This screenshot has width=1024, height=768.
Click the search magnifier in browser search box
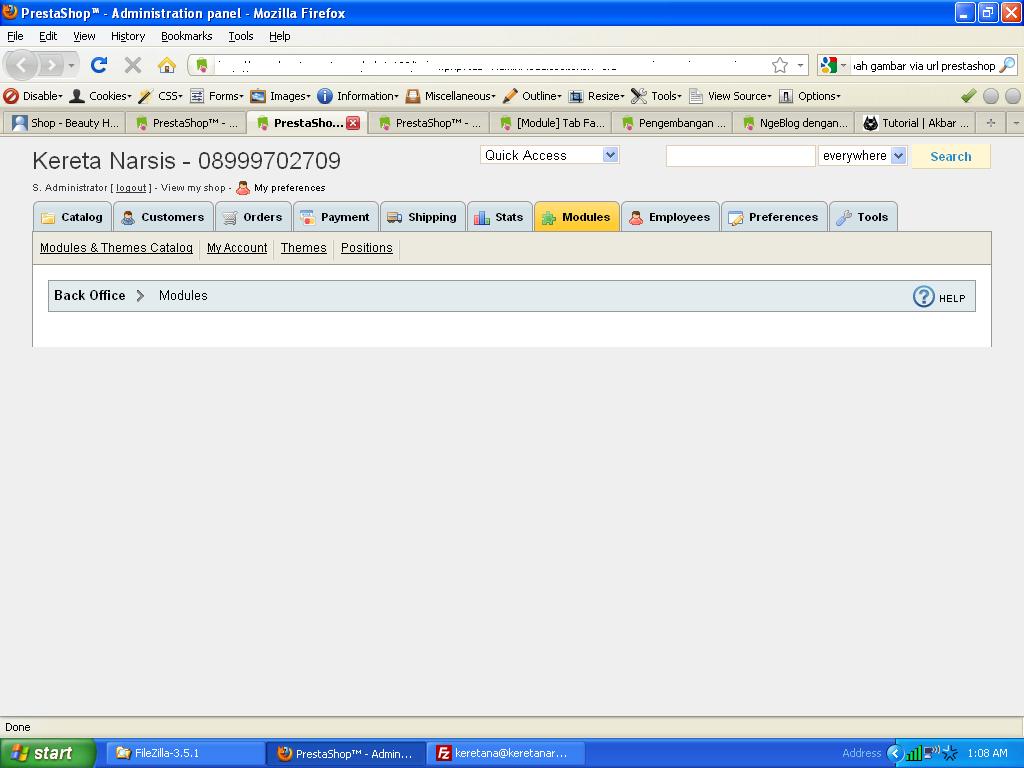tap(1008, 65)
